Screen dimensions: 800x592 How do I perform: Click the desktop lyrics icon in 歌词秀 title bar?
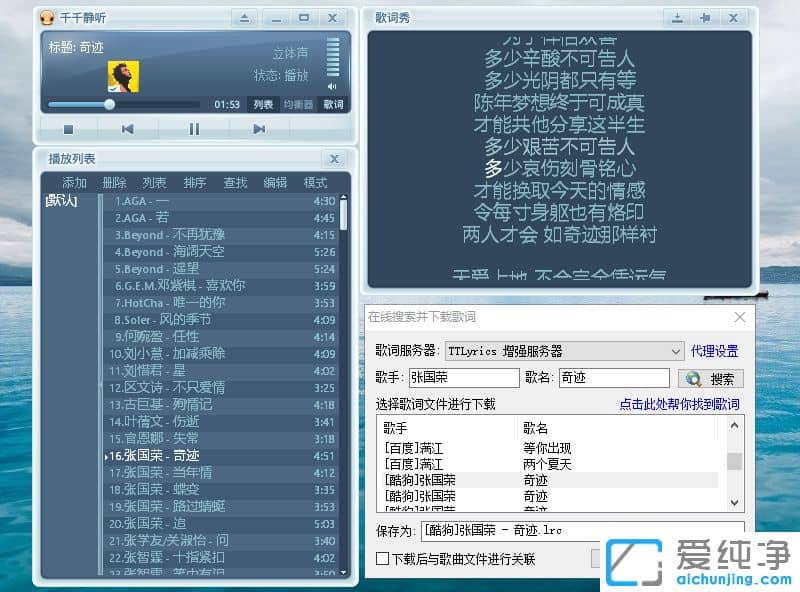pyautogui.click(x=677, y=18)
